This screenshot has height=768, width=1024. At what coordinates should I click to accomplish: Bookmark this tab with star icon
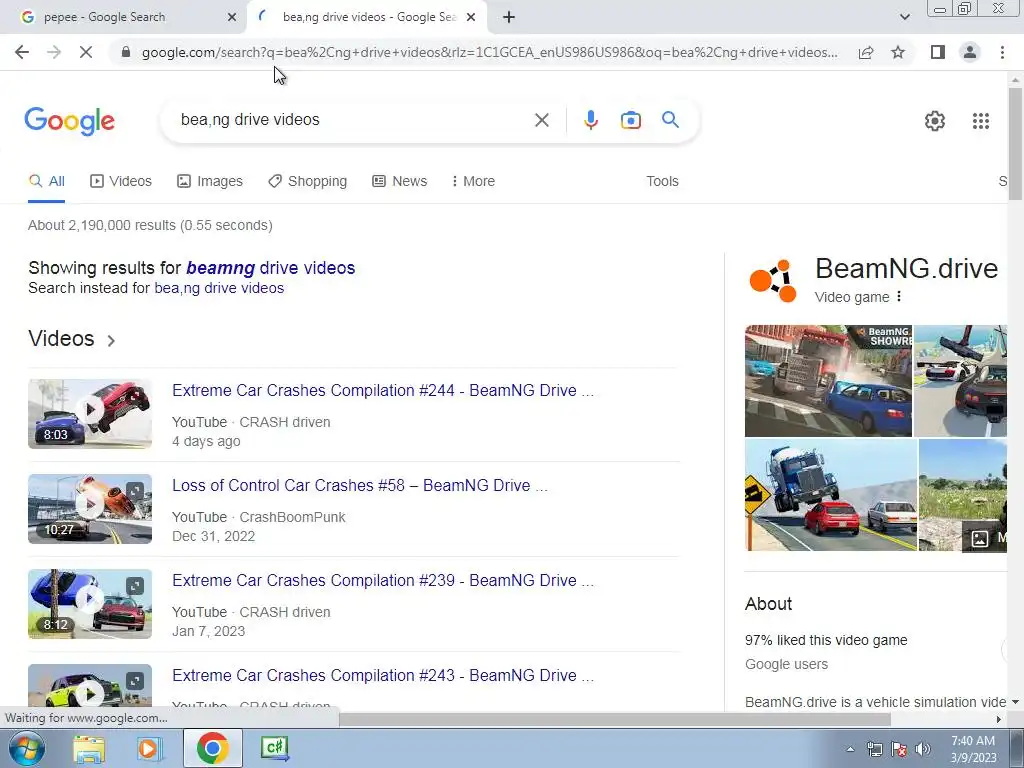[x=898, y=52]
